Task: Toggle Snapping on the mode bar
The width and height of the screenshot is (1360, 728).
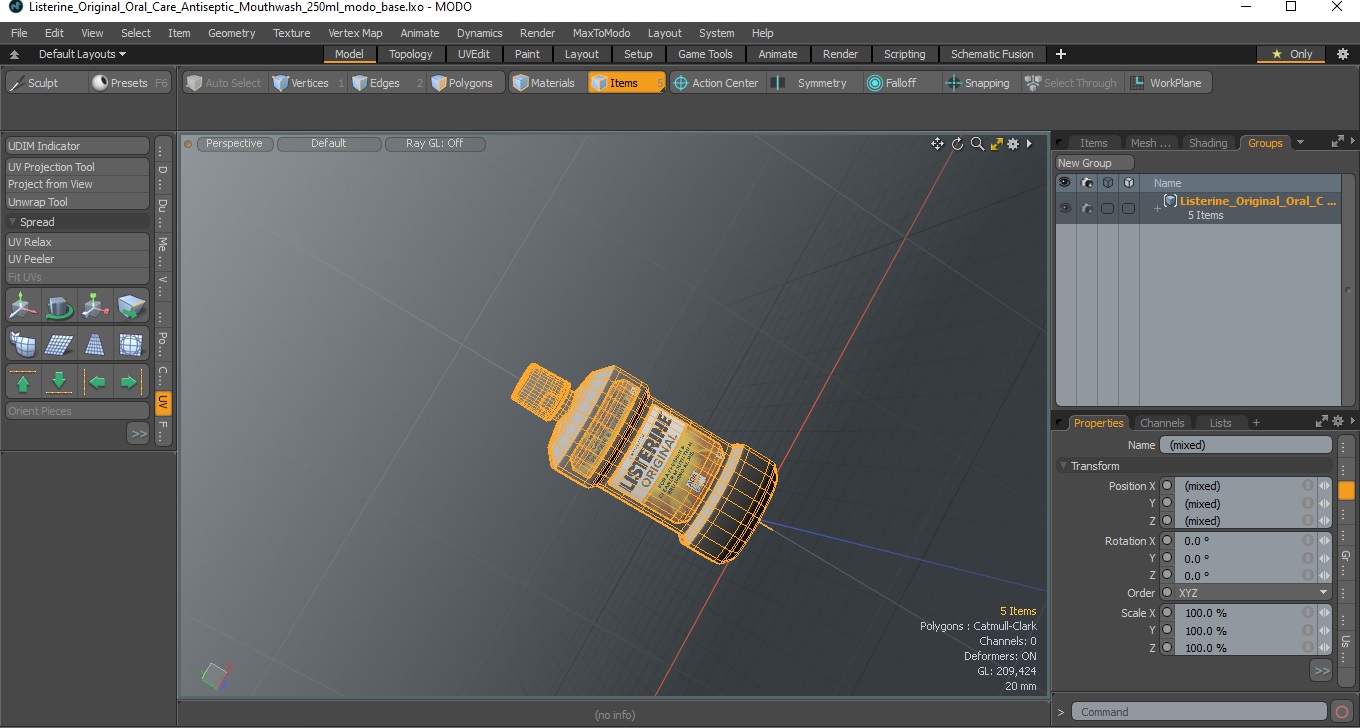Action: 978,83
